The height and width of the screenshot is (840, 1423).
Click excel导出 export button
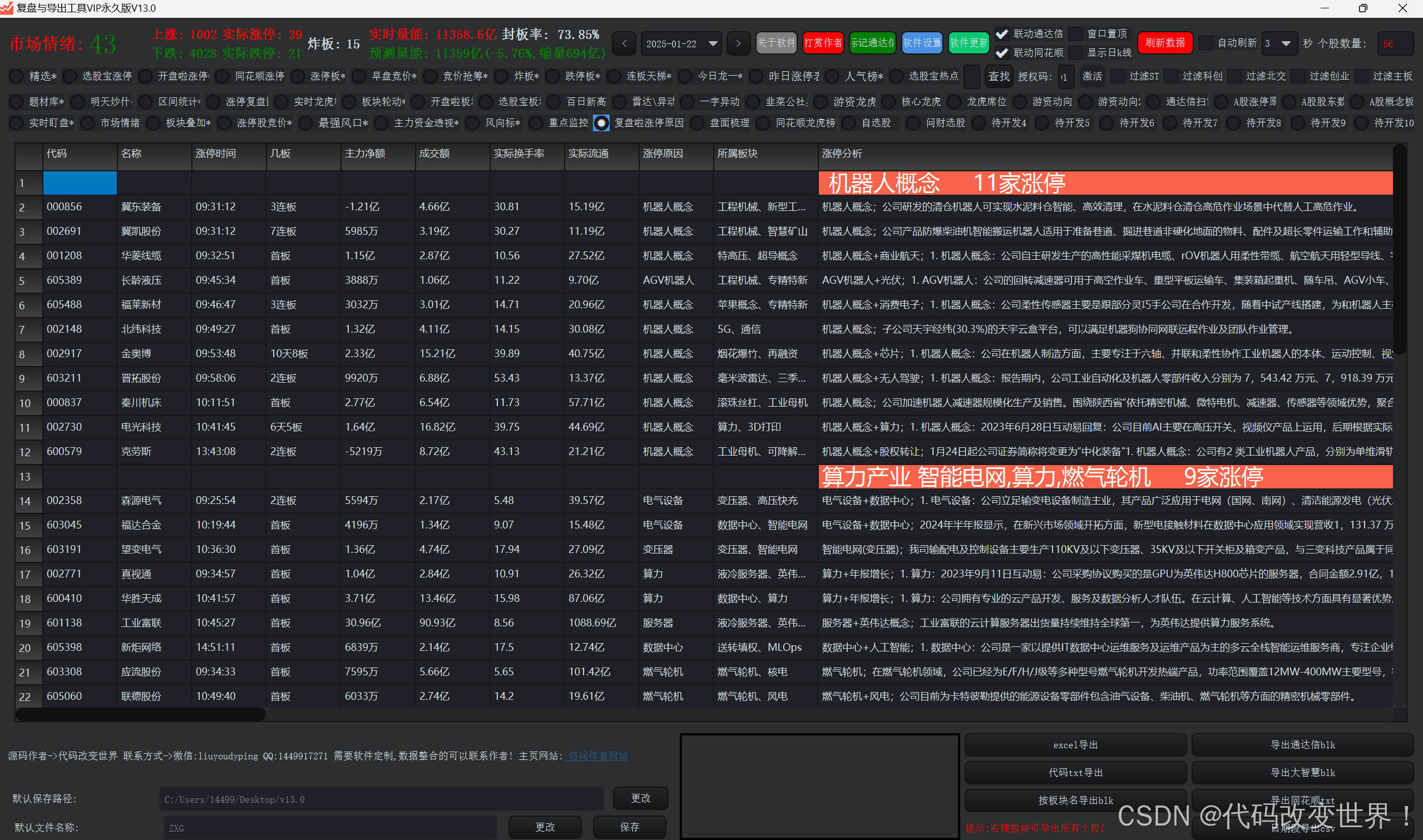tap(1075, 745)
